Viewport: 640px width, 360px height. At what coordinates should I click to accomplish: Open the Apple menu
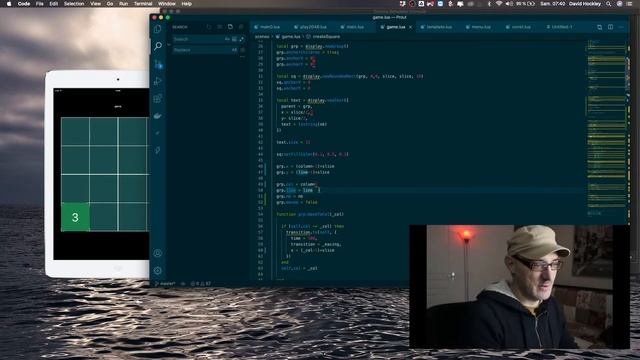(x=9, y=4)
